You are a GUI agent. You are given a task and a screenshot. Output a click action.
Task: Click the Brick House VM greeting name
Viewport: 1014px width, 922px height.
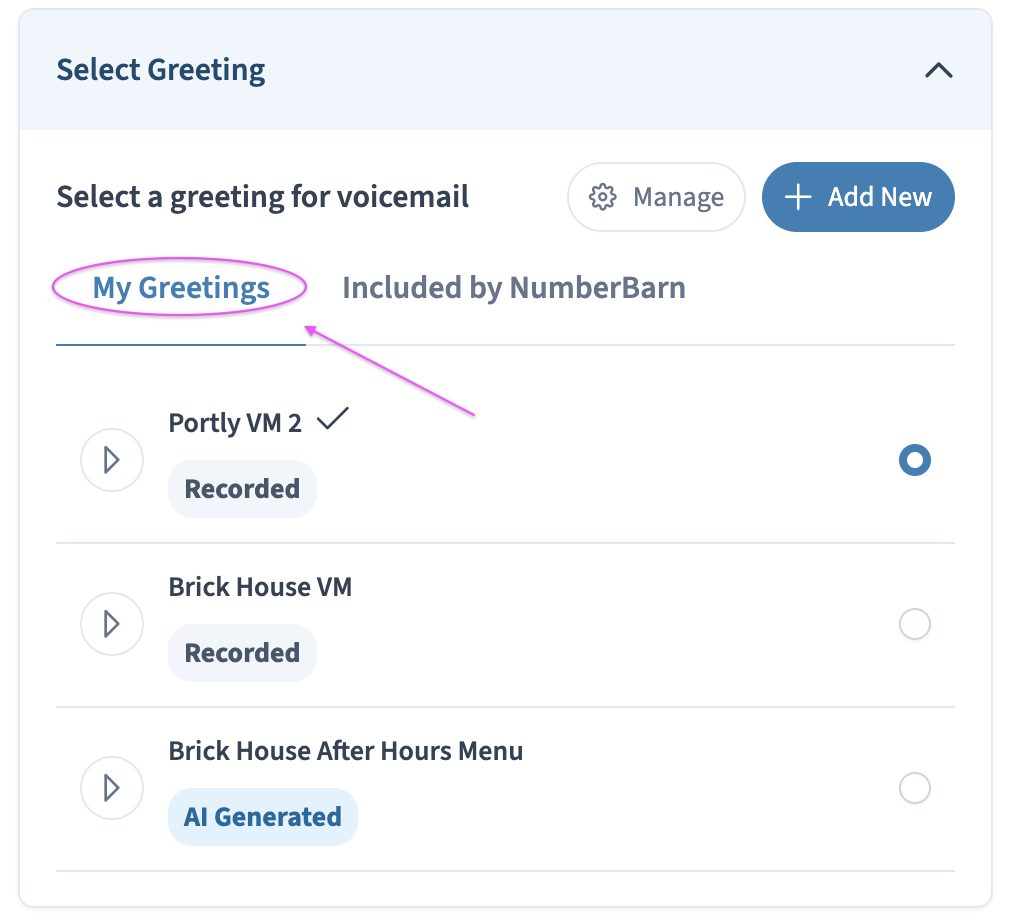[261, 587]
